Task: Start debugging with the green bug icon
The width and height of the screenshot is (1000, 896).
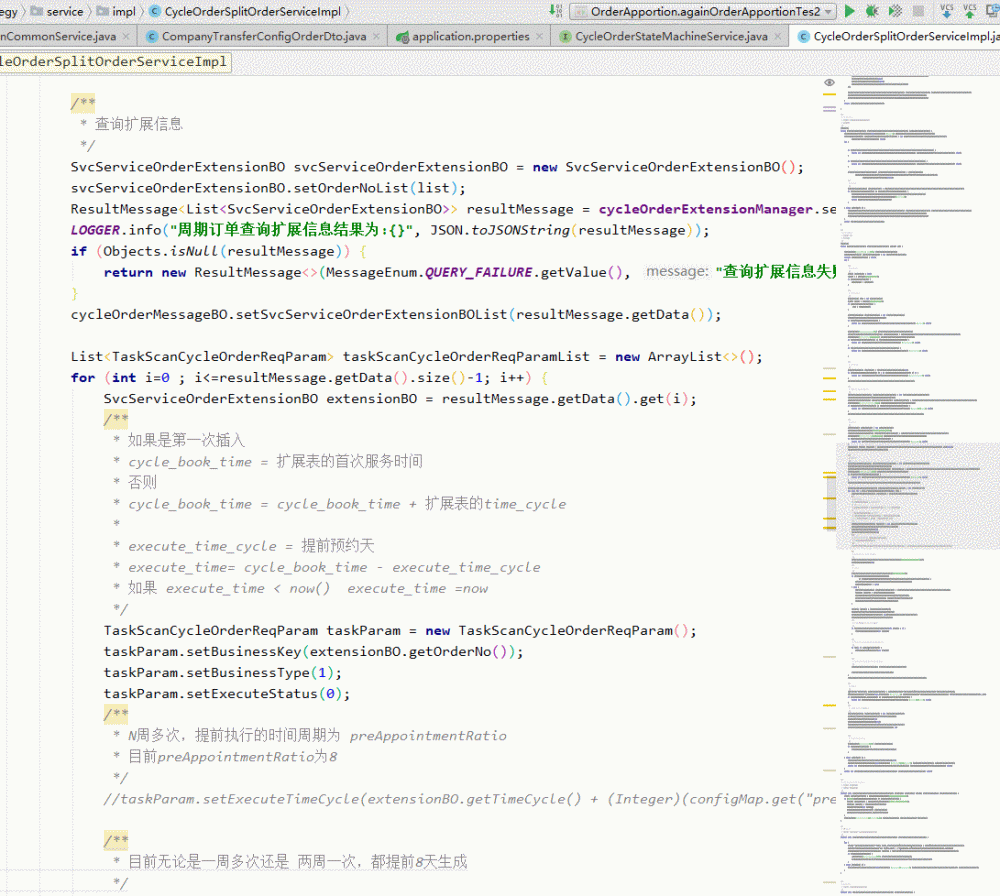Action: coord(872,10)
